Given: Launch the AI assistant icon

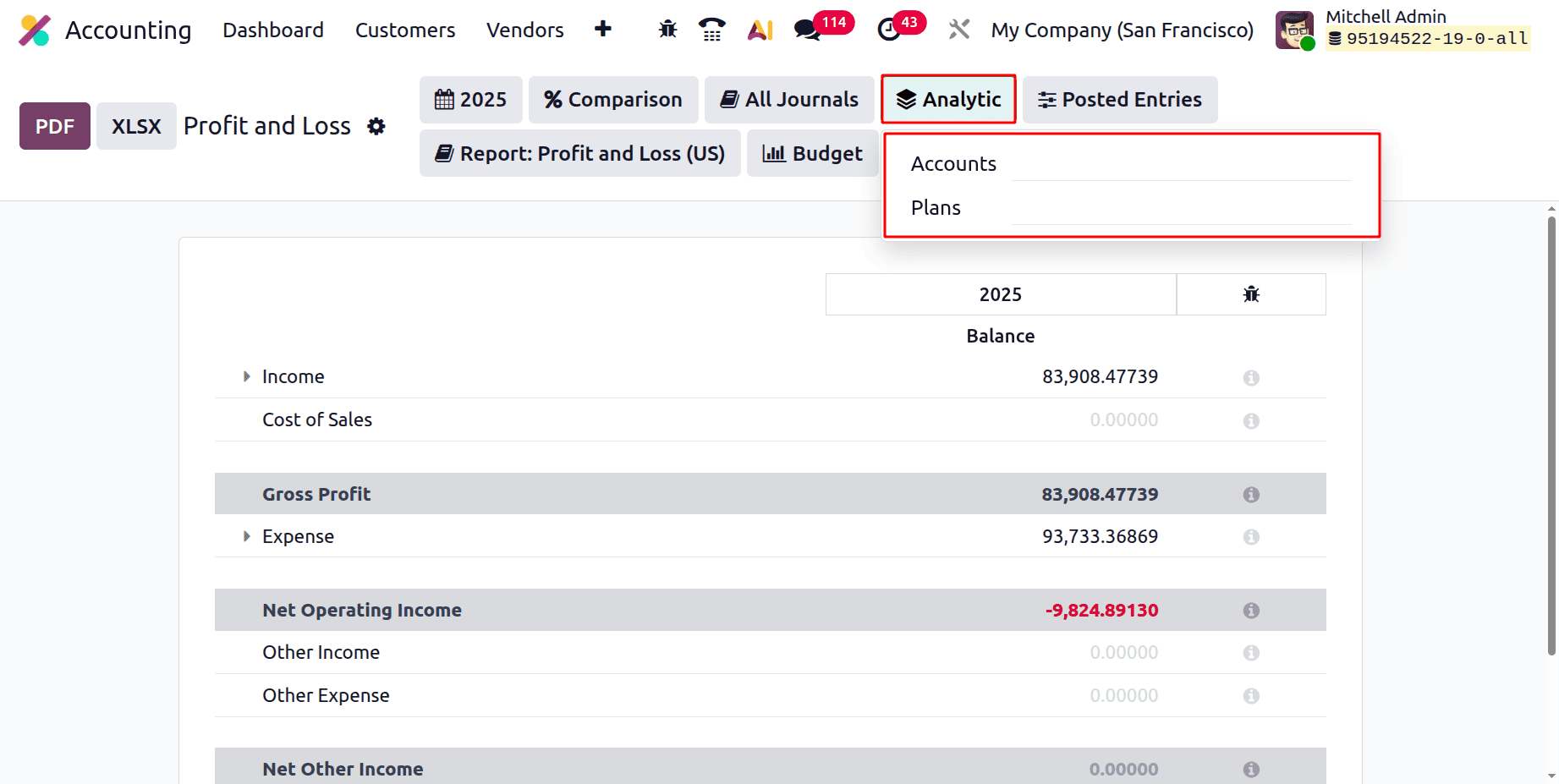Looking at the screenshot, I should point(760,29).
